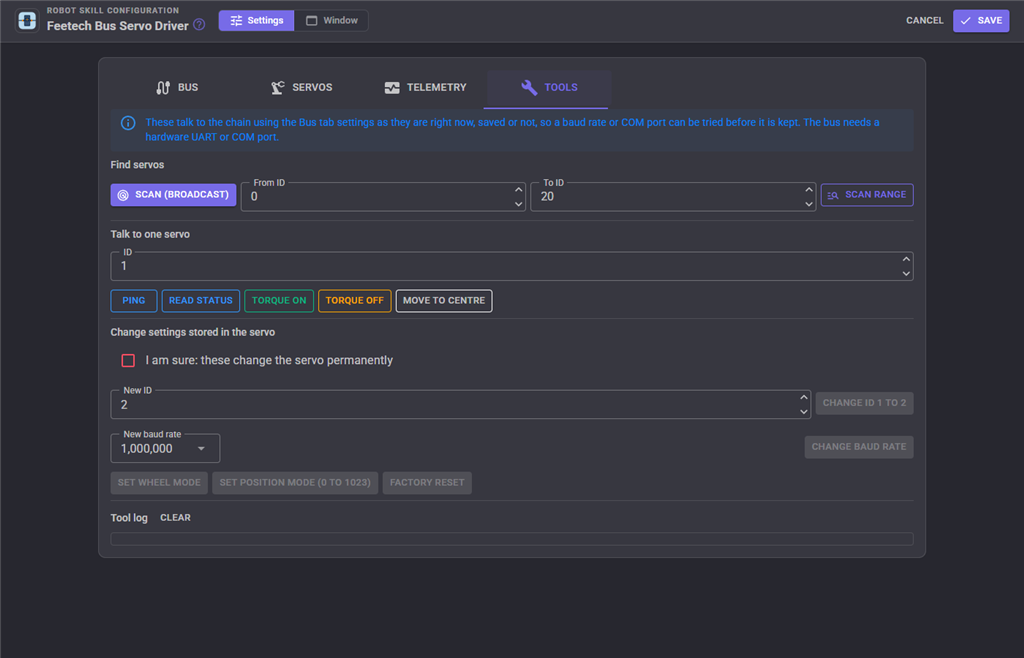Increase the New ID value
1024x658 pixels.
pyautogui.click(x=804, y=397)
